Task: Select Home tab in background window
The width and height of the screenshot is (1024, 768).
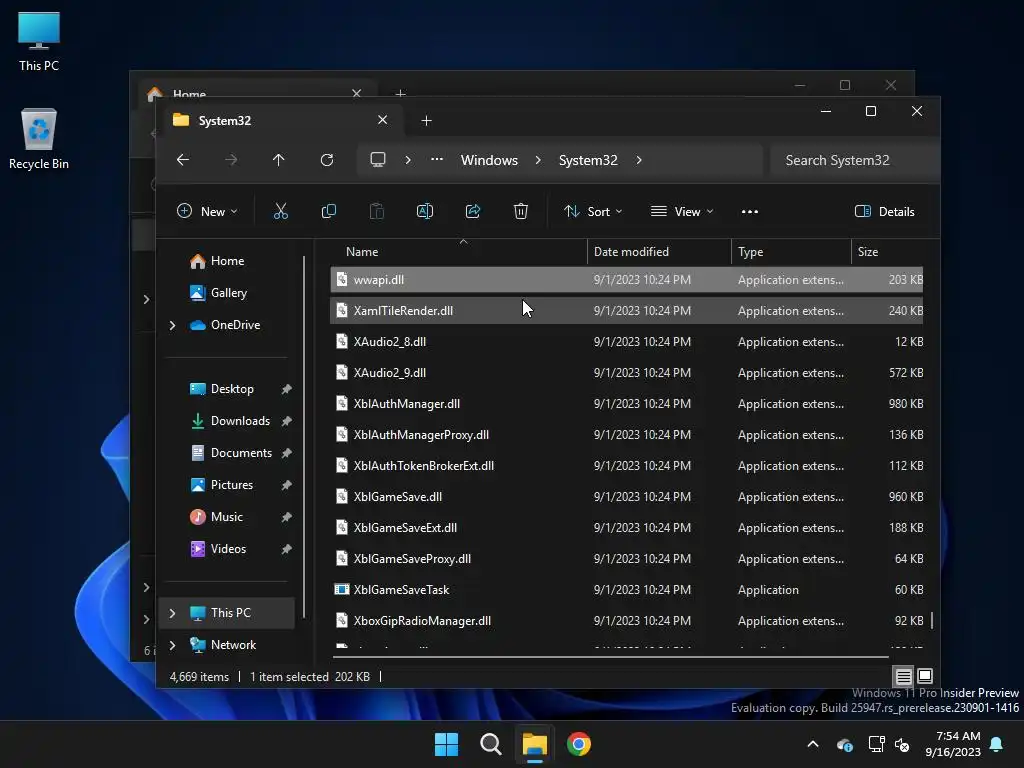Action: 255,91
